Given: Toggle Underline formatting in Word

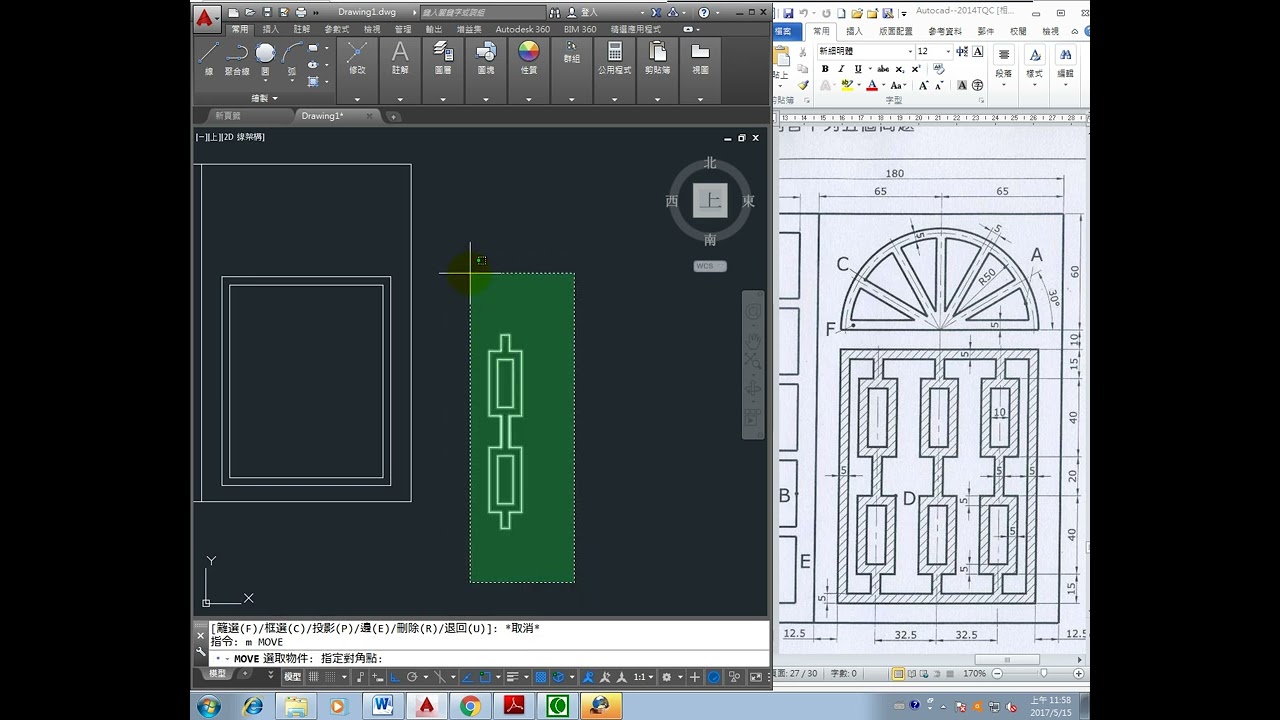Looking at the screenshot, I should 857,69.
